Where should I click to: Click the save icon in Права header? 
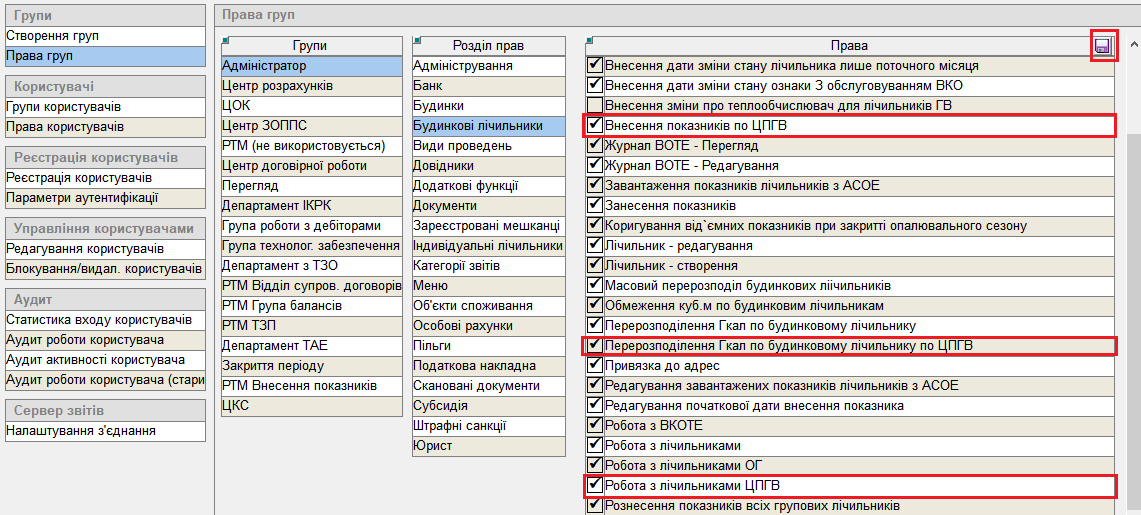[x=1103, y=46]
